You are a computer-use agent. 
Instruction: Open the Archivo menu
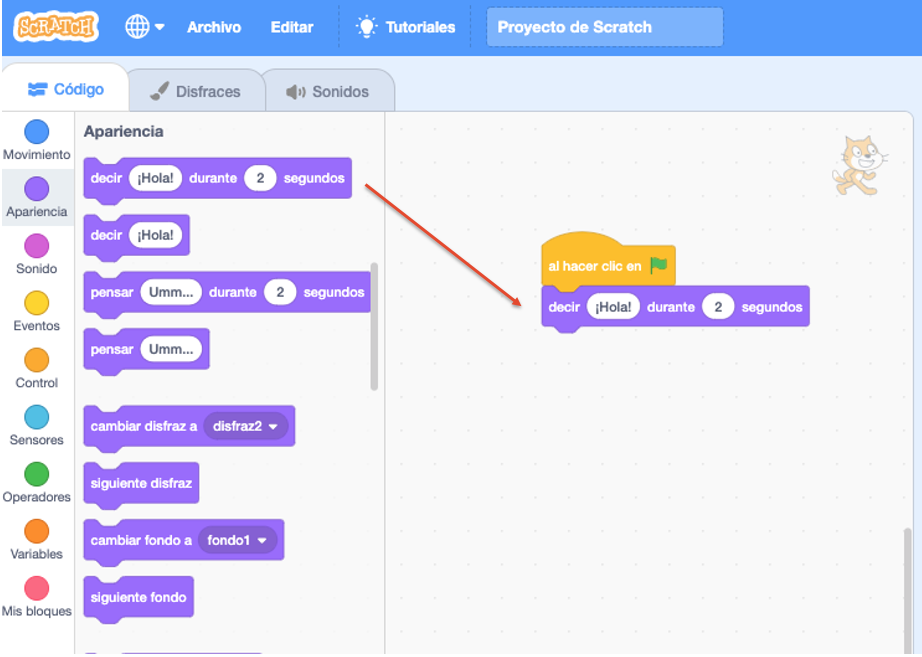click(x=214, y=27)
